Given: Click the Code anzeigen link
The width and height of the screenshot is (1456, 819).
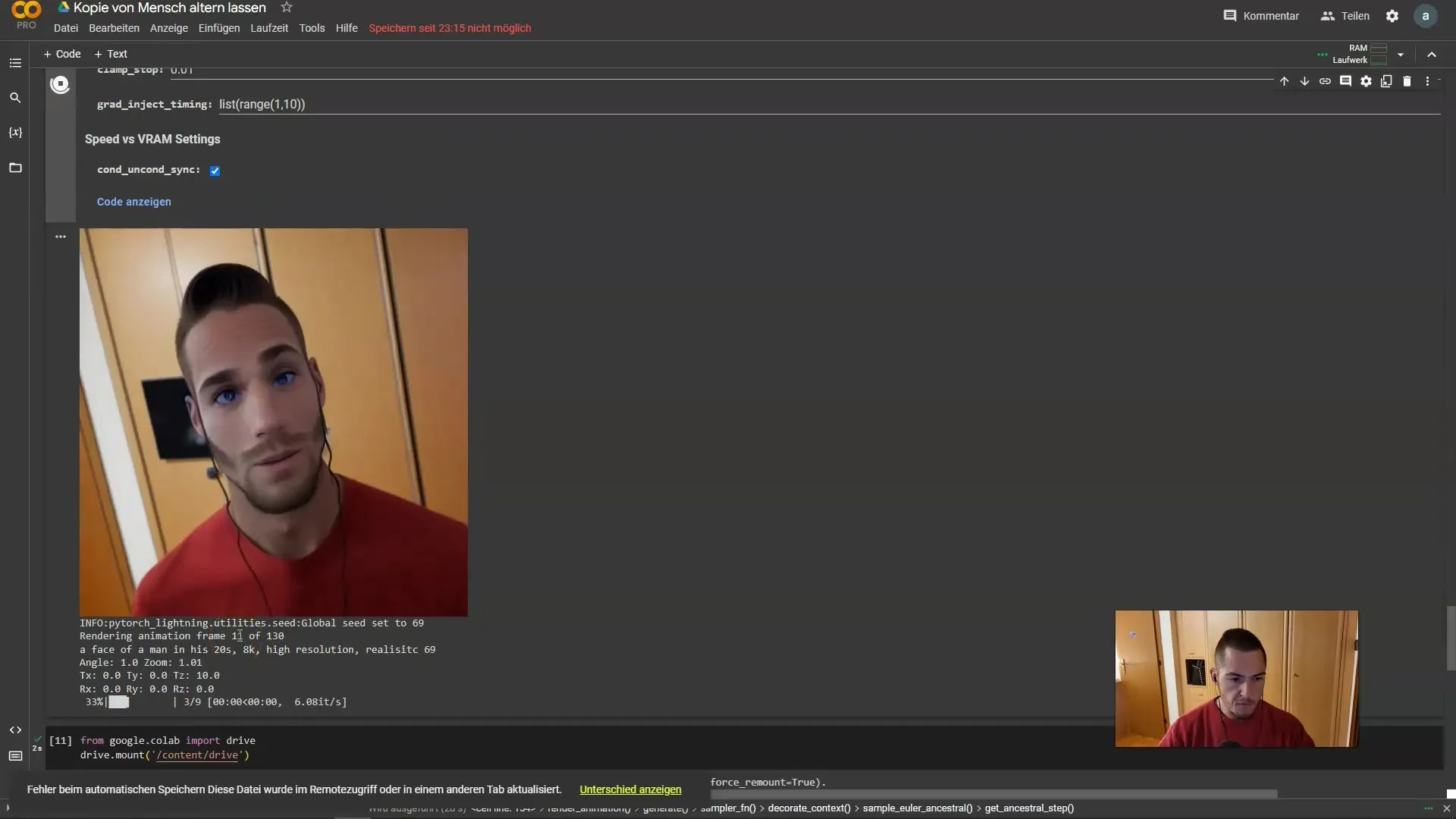Looking at the screenshot, I should point(134,202).
